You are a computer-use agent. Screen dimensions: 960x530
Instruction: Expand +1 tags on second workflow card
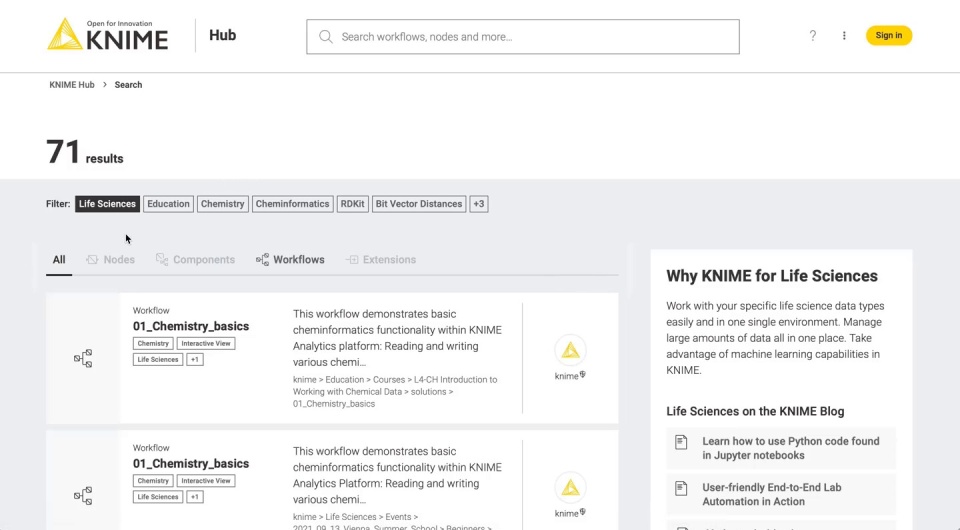(195, 496)
